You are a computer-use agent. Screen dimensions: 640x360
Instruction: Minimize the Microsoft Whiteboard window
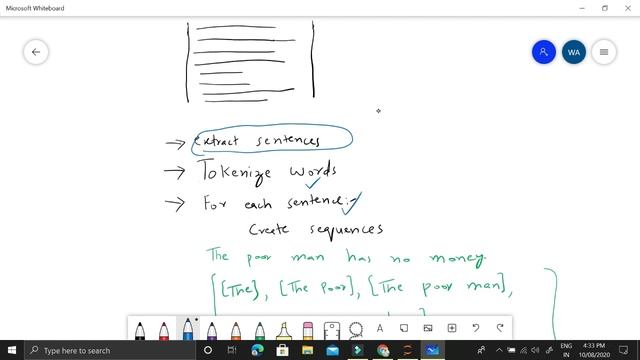582,8
